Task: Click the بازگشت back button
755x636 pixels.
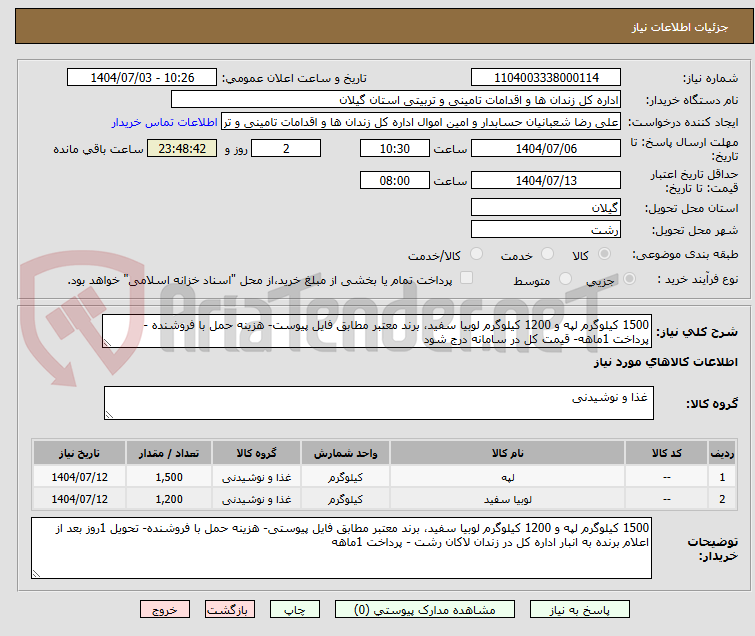Action: coord(230,610)
